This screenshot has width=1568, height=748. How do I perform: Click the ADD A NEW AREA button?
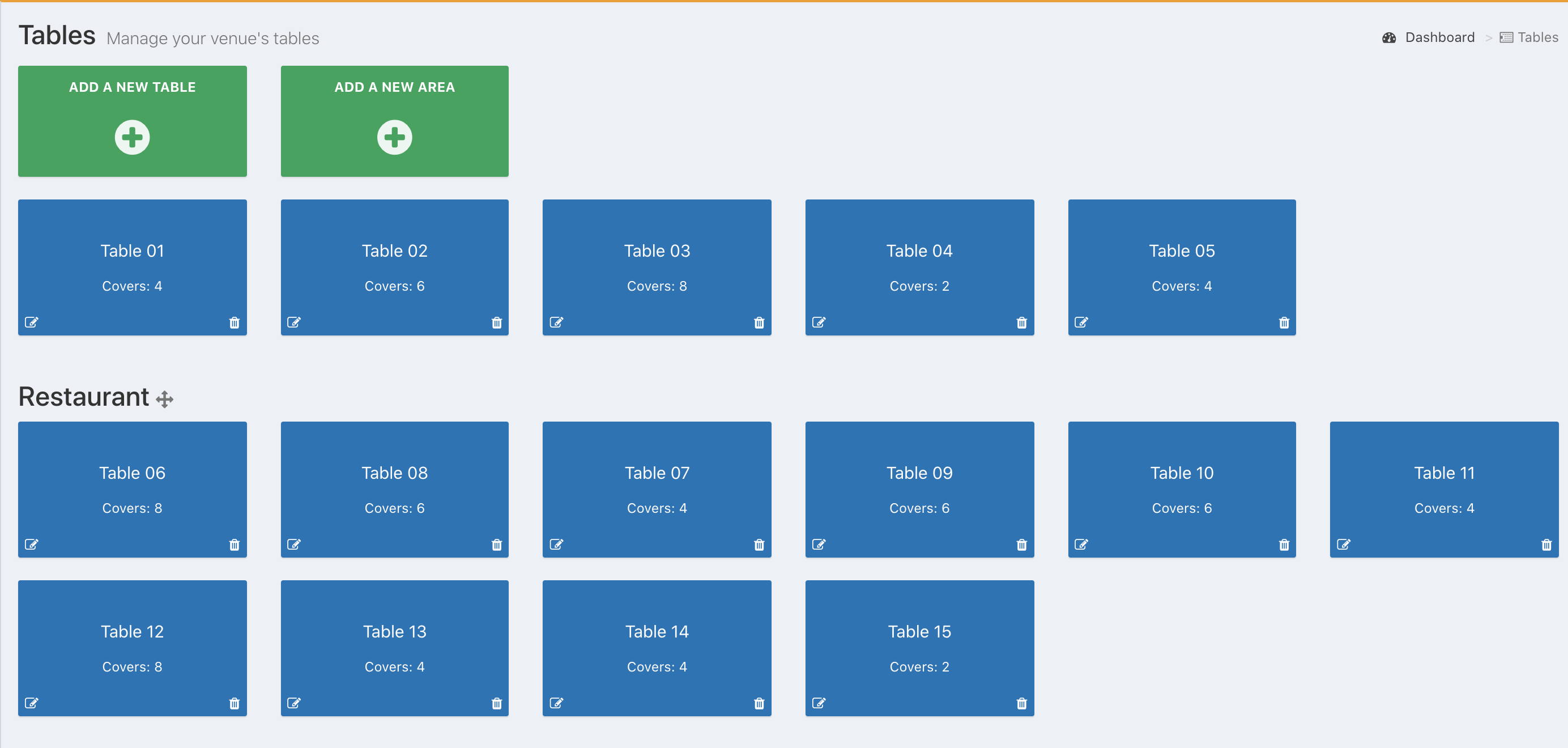394,121
